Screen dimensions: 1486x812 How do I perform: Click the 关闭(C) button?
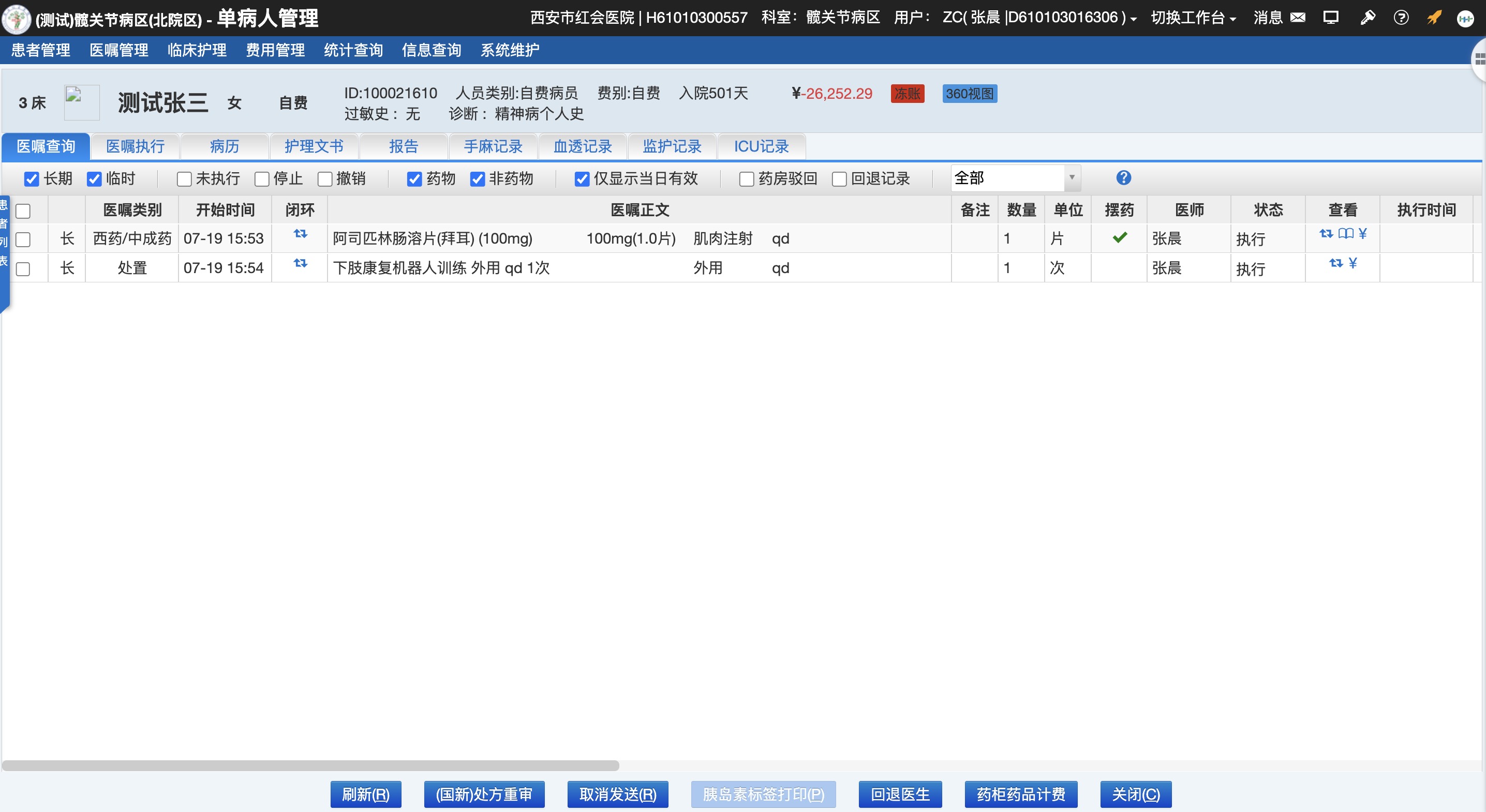coord(1136,795)
